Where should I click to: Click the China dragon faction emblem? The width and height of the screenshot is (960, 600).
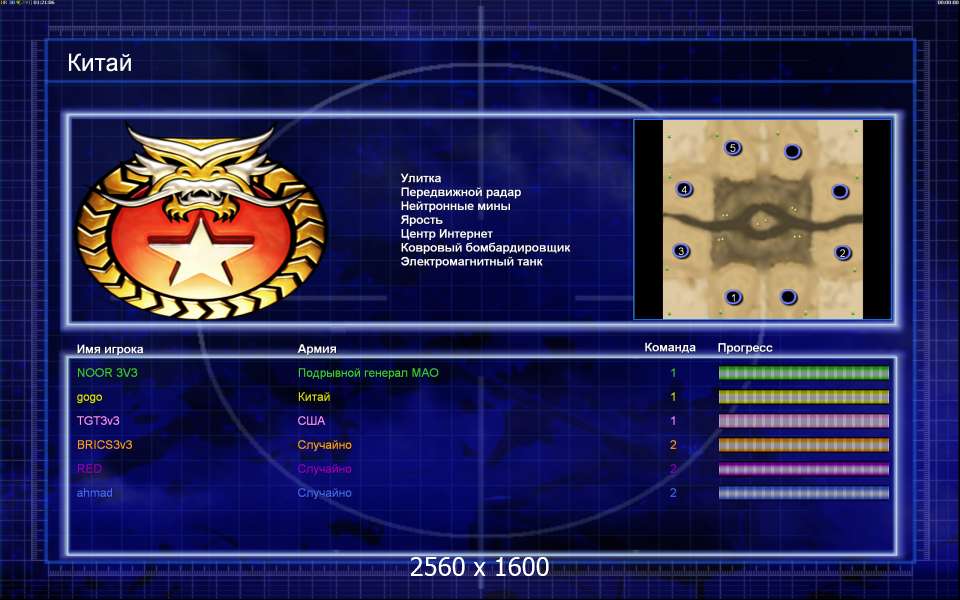click(x=201, y=222)
